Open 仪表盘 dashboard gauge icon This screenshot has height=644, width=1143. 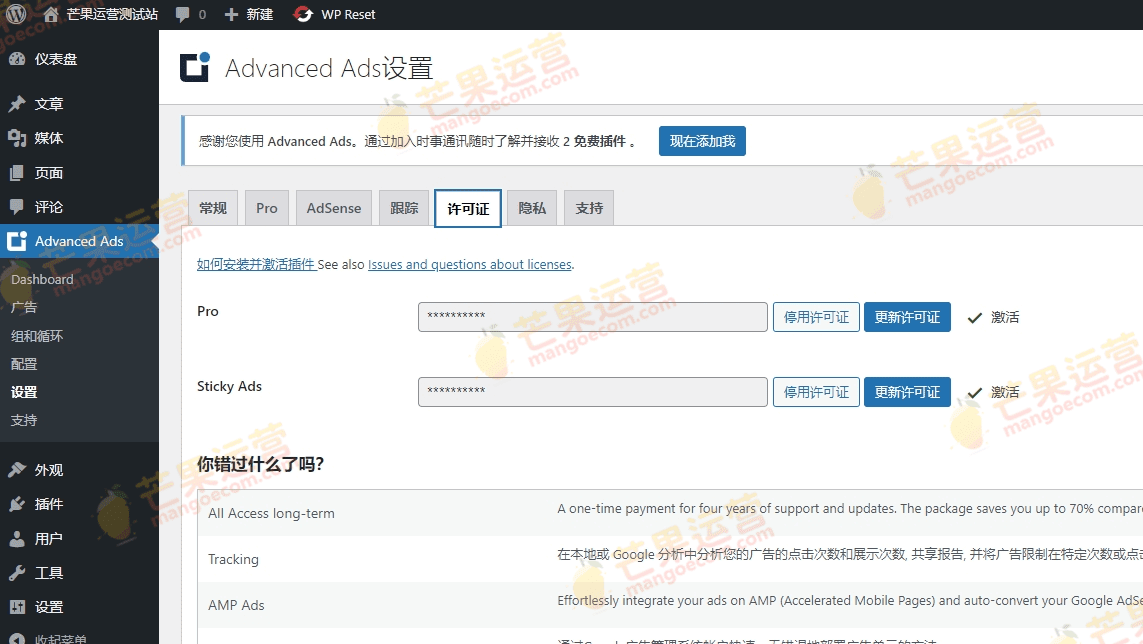(x=17, y=59)
